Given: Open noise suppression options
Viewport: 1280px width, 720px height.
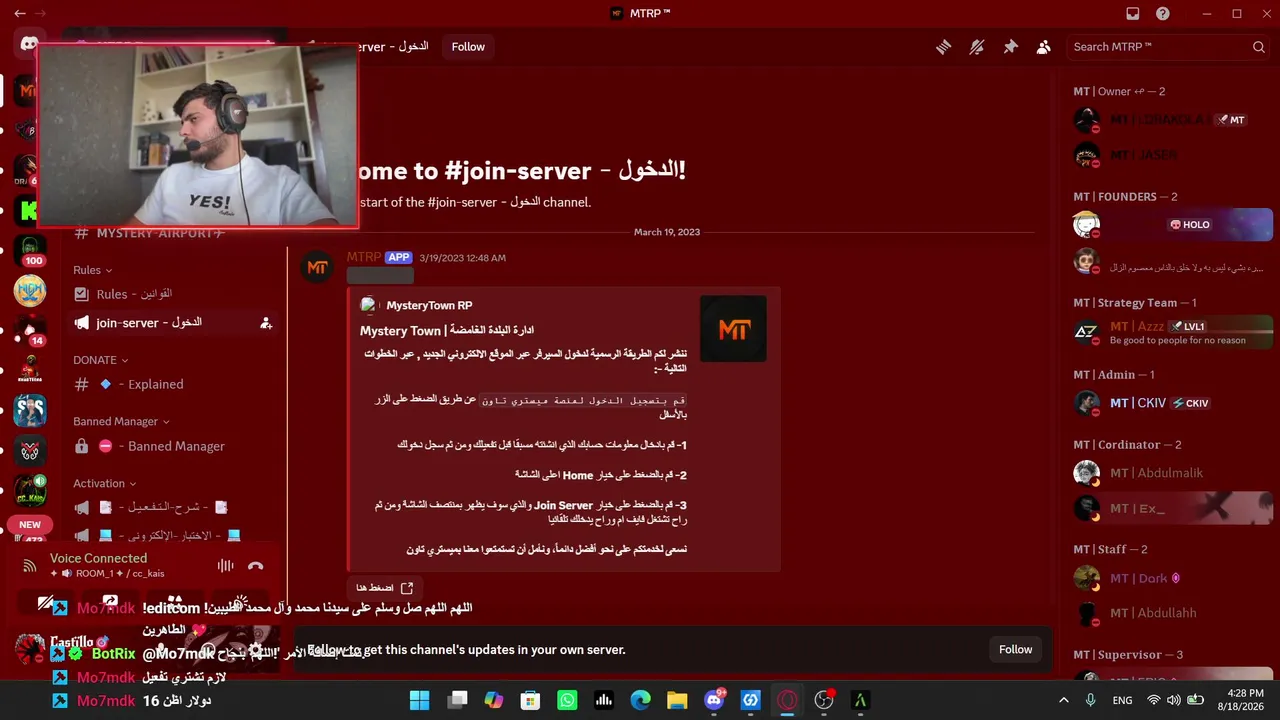Looking at the screenshot, I should 226,566.
